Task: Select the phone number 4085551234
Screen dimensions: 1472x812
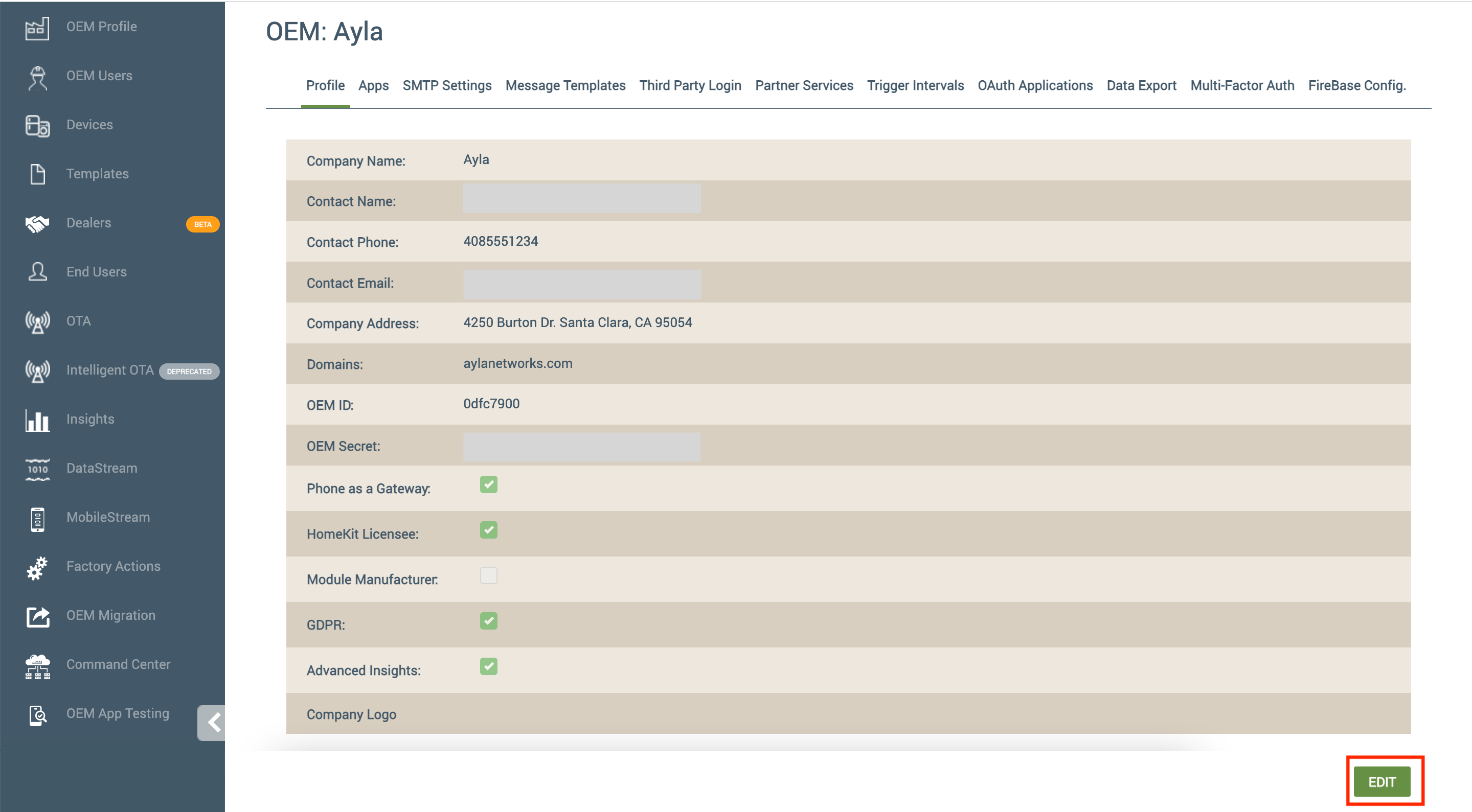Action: click(501, 241)
